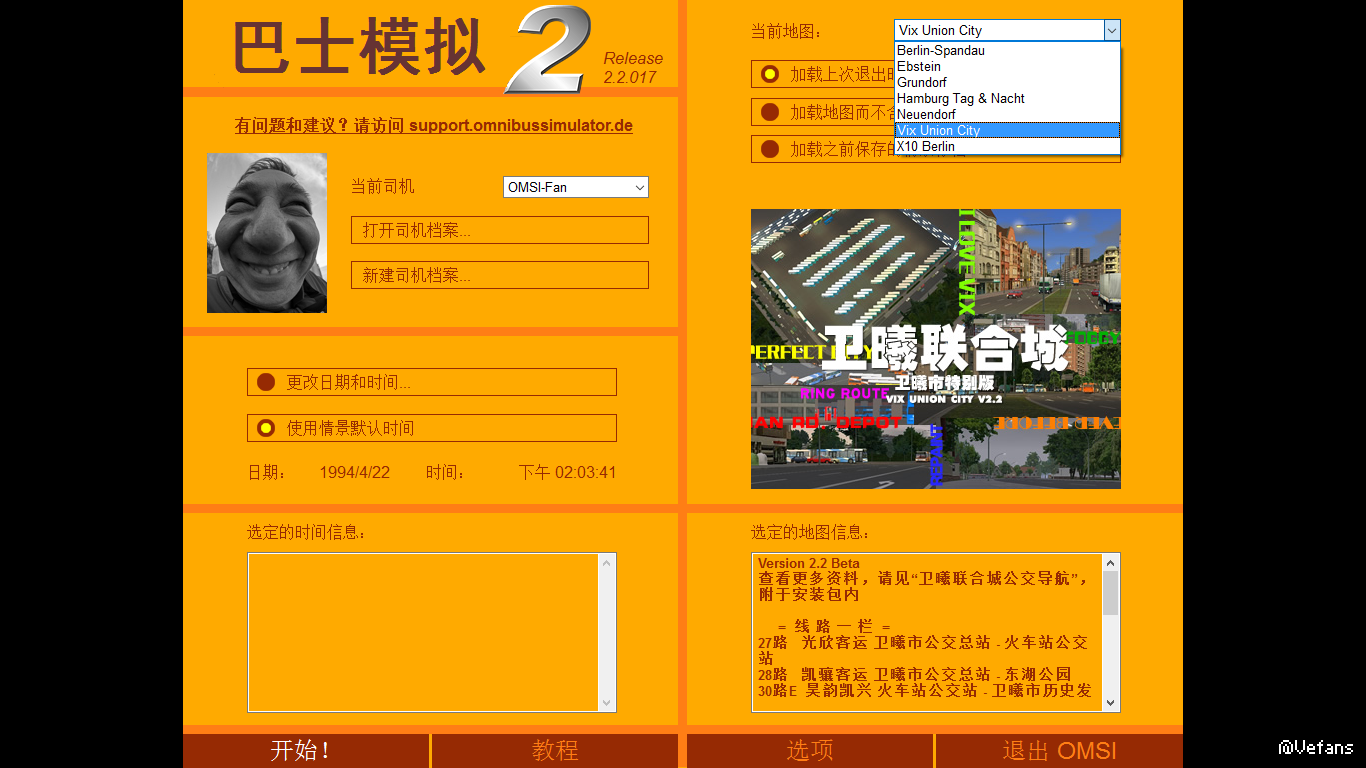Click the Vix Union City map preview image
Image resolution: width=1366 pixels, height=768 pixels.
[x=936, y=349]
